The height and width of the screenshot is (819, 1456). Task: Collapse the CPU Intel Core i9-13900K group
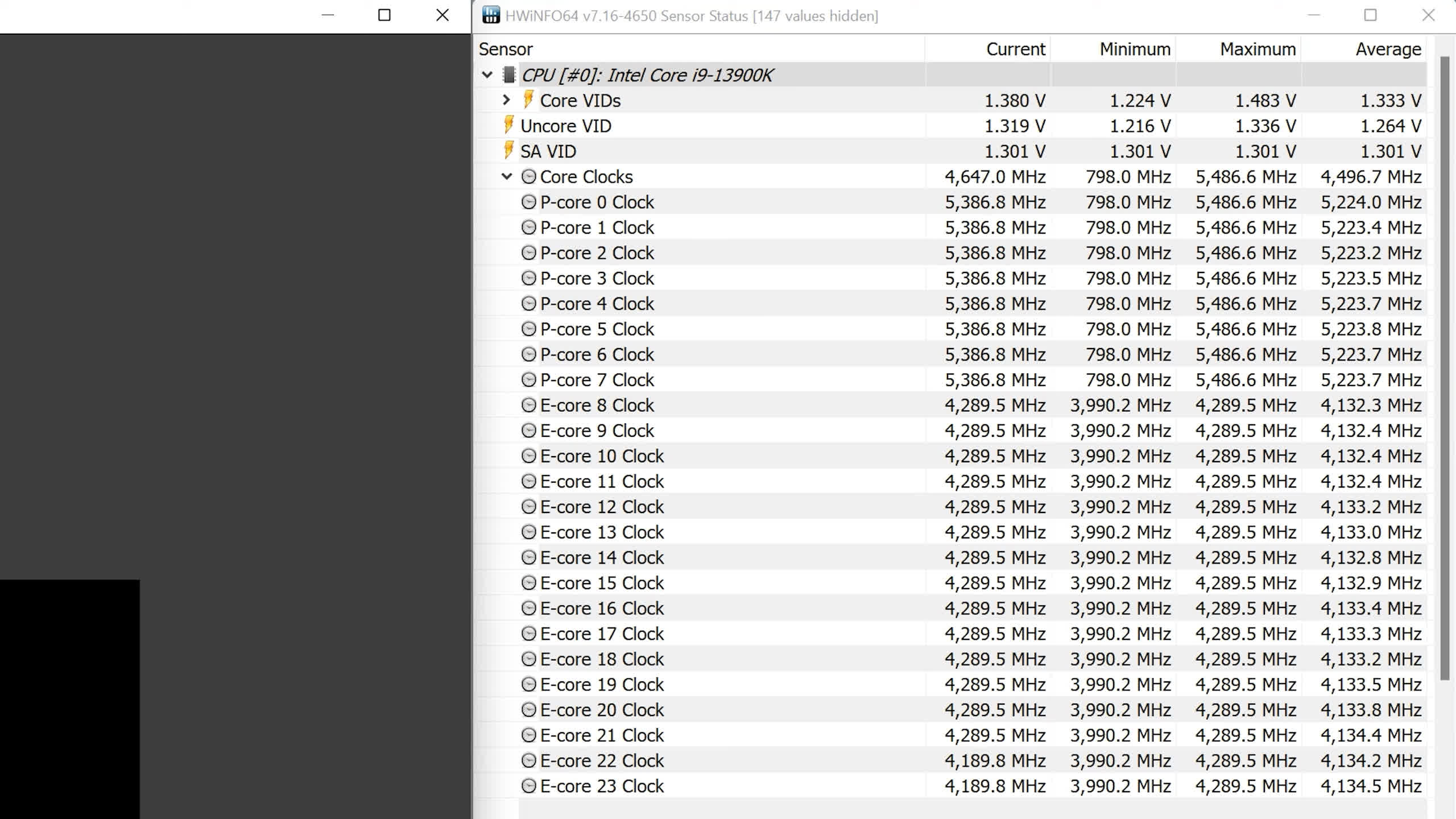click(x=487, y=75)
